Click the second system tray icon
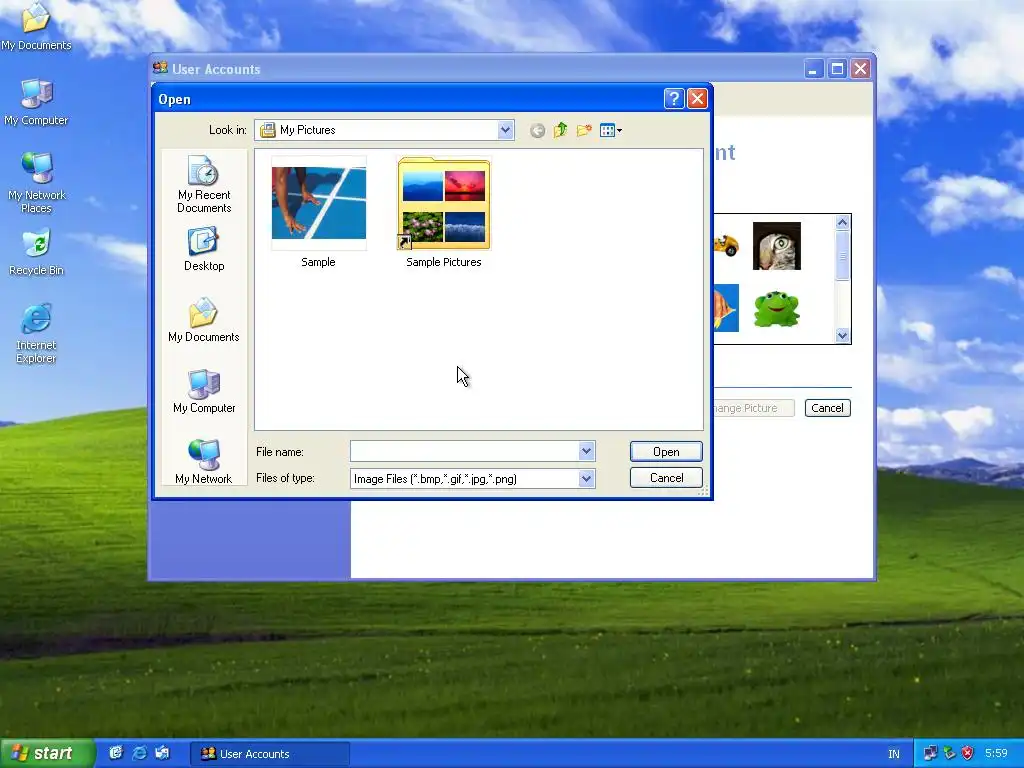 950,754
